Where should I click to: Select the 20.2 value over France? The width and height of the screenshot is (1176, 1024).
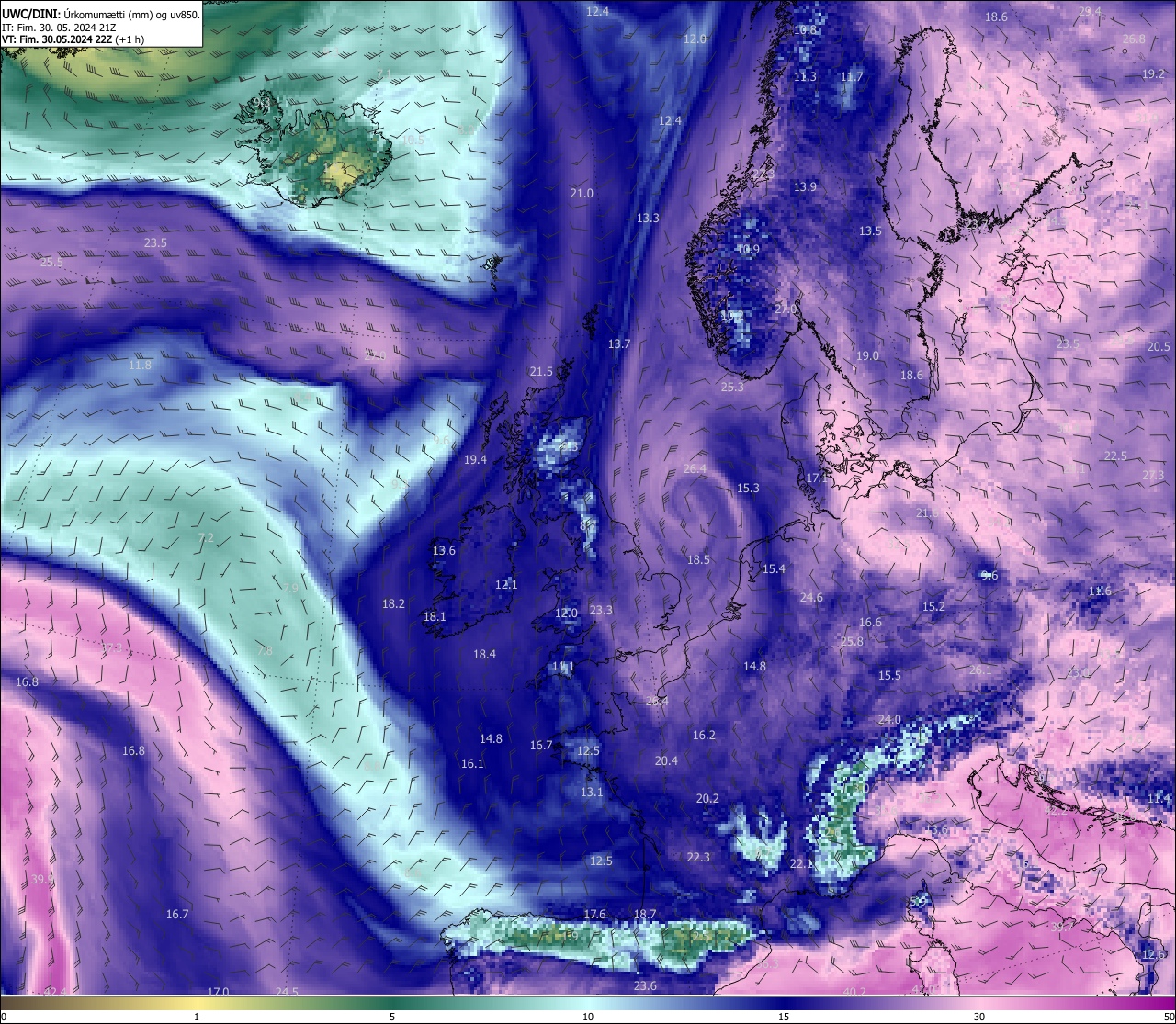[x=707, y=798]
